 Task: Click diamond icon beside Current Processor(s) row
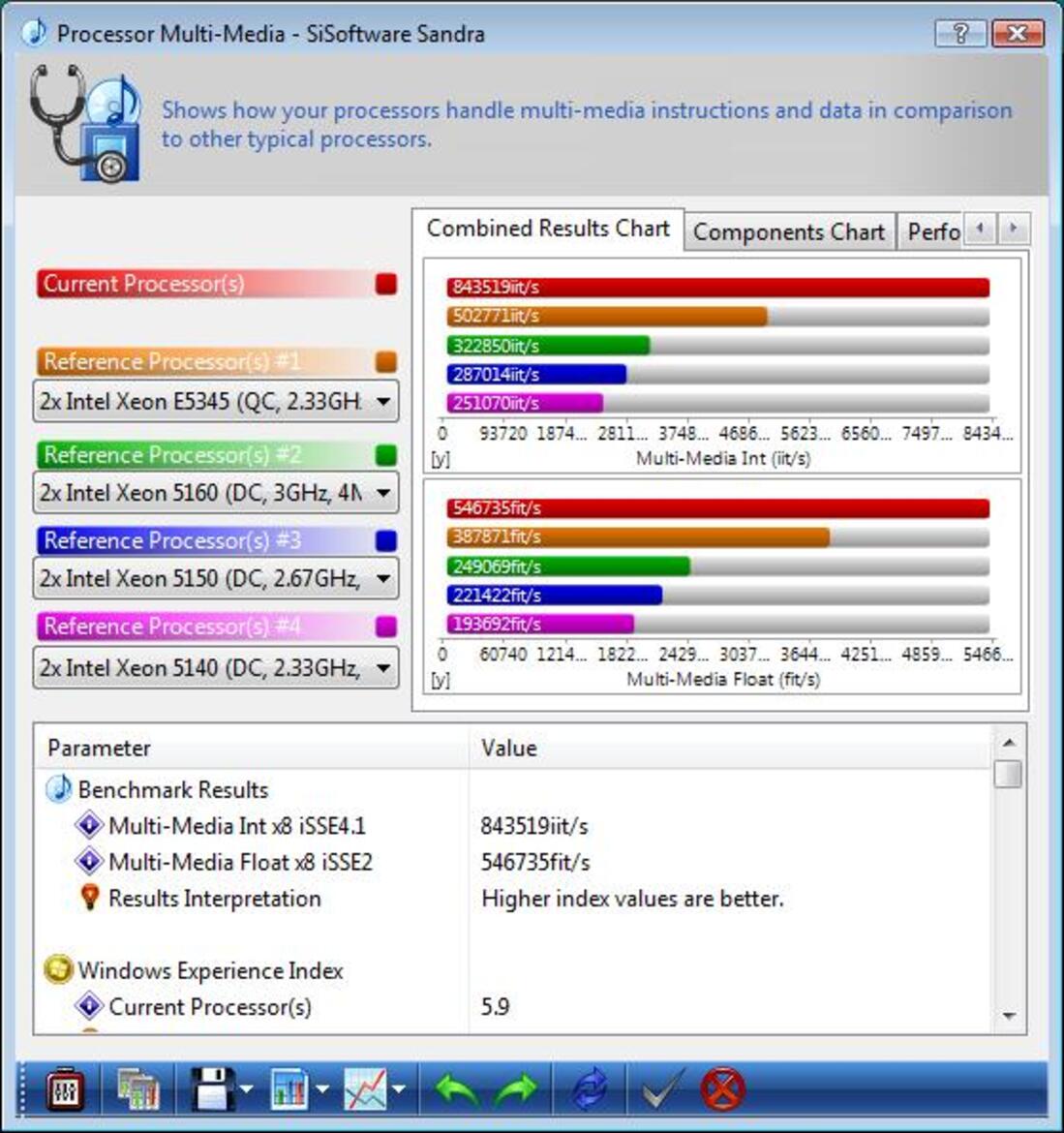(90, 1005)
